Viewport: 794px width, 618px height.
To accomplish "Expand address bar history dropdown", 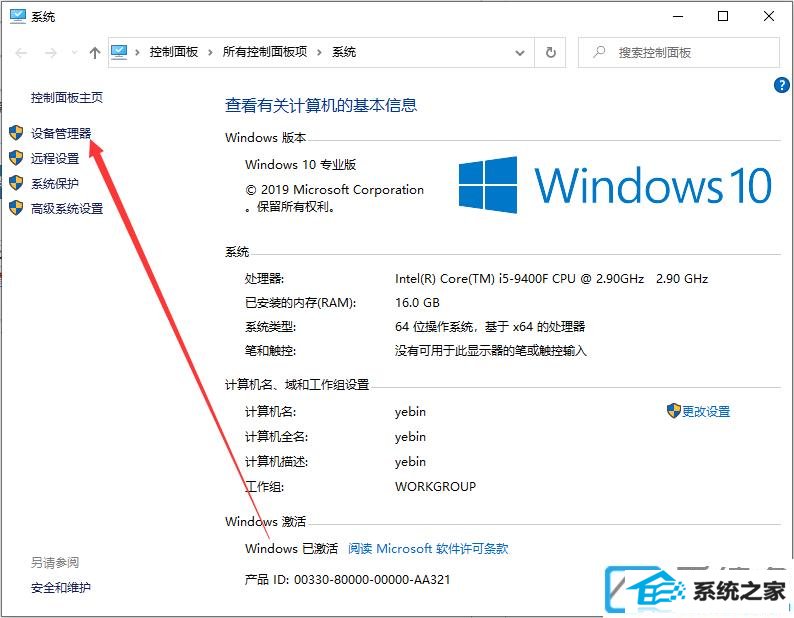I will click(520, 53).
